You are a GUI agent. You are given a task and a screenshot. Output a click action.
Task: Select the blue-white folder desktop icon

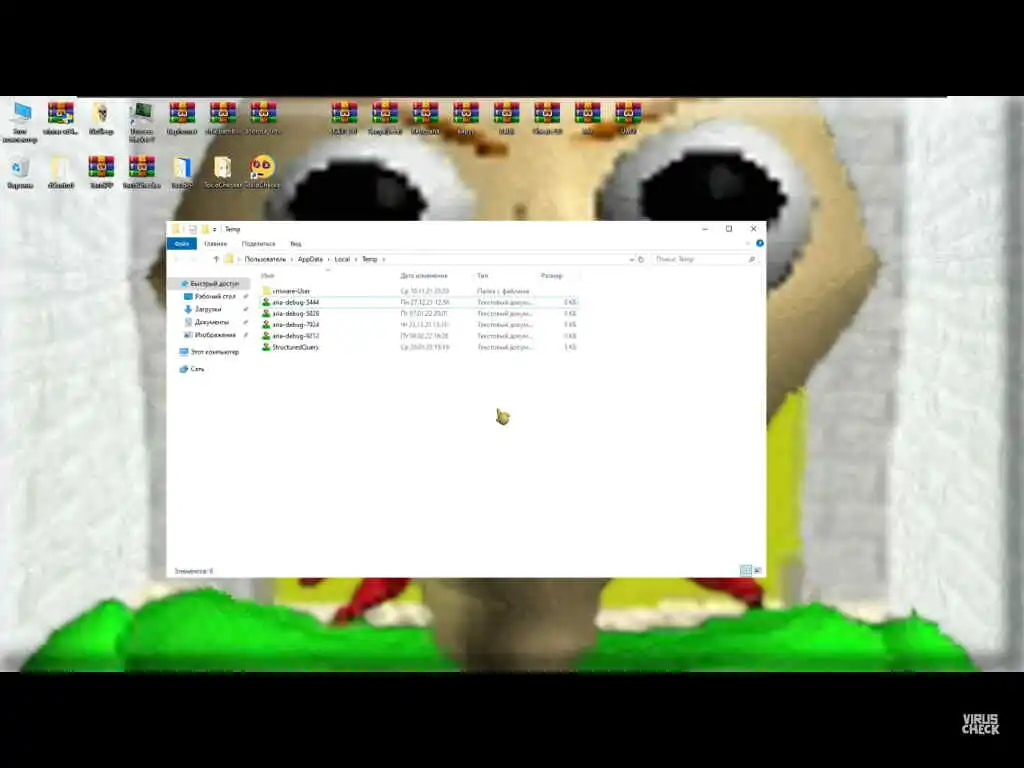182,172
